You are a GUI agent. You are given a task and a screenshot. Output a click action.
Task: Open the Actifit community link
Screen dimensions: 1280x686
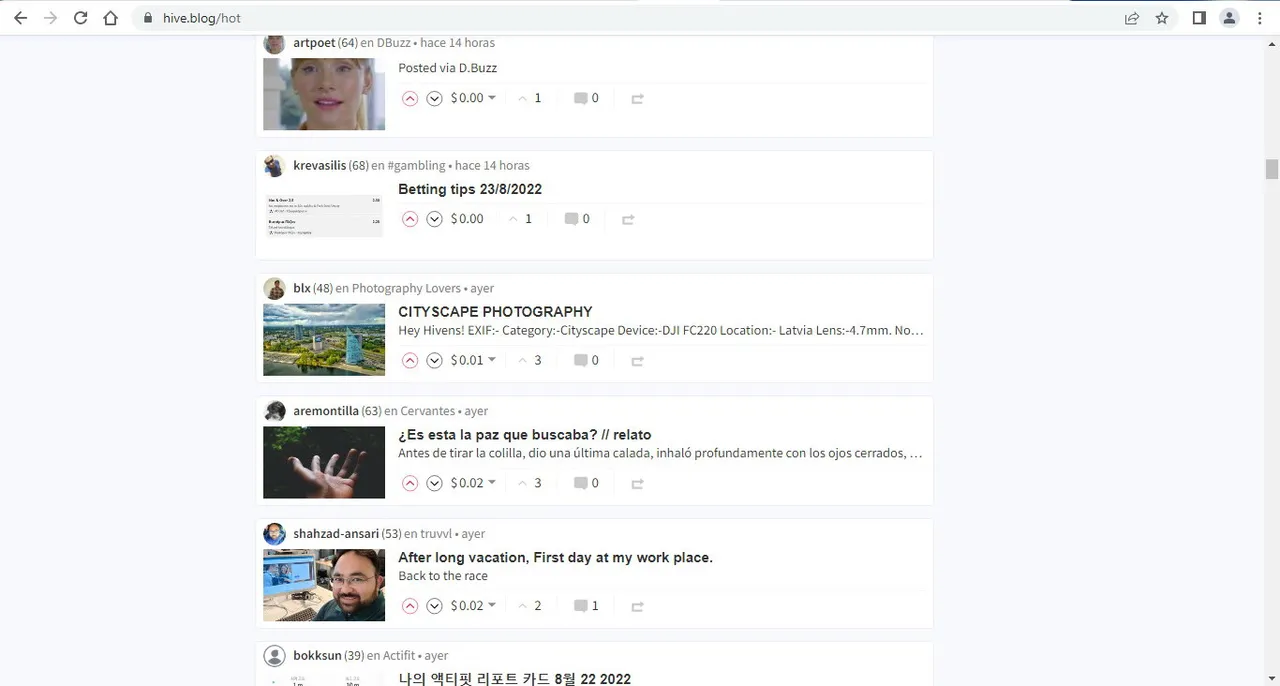tap(398, 656)
